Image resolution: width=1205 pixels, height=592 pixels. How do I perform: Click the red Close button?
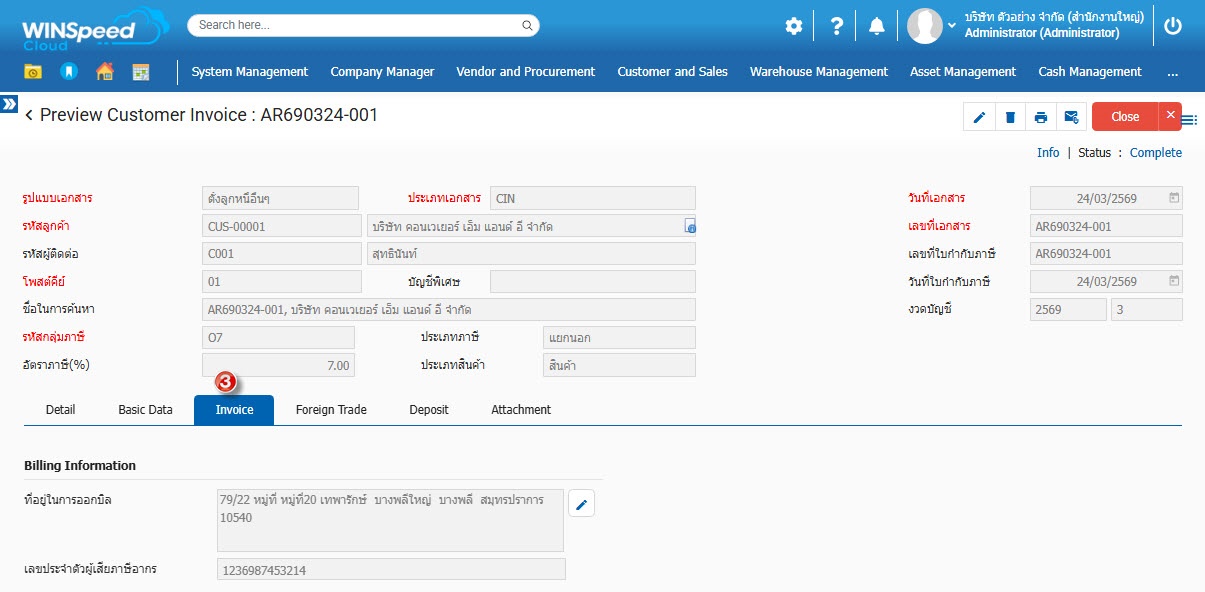(x=1125, y=117)
